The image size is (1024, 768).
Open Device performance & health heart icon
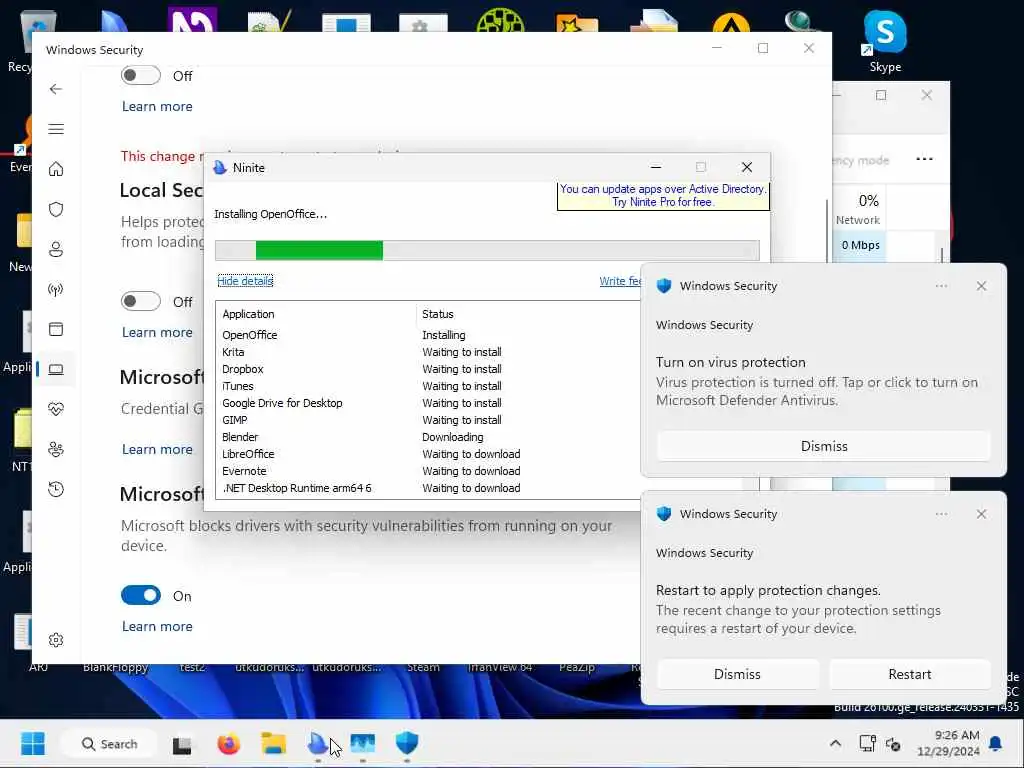coord(56,409)
